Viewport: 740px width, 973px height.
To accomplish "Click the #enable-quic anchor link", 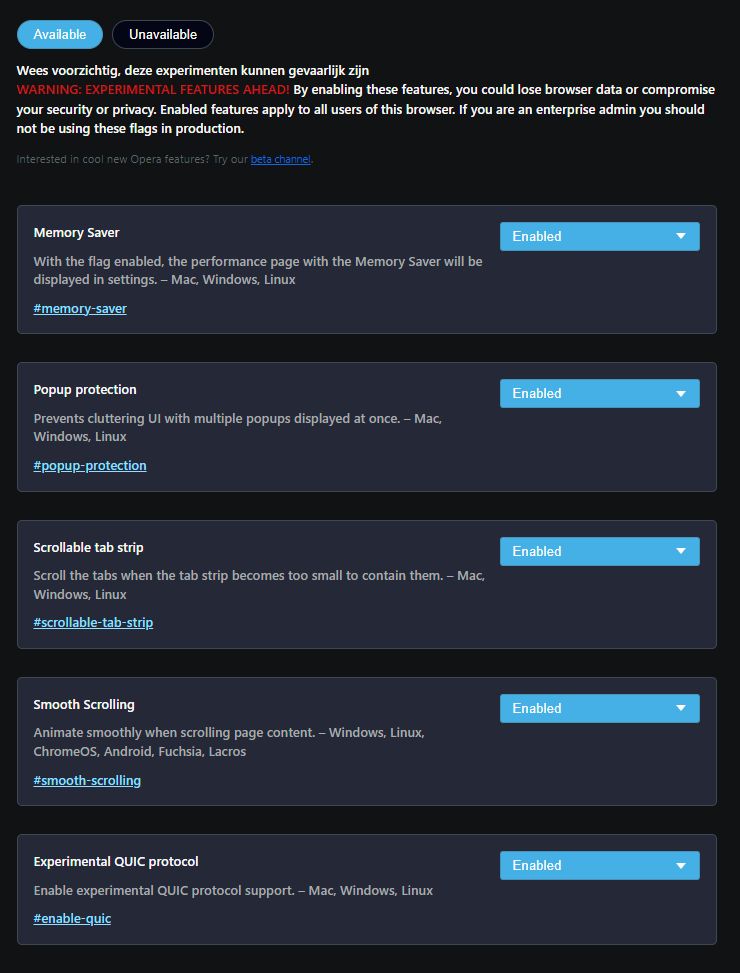I will pyautogui.click(x=72, y=918).
